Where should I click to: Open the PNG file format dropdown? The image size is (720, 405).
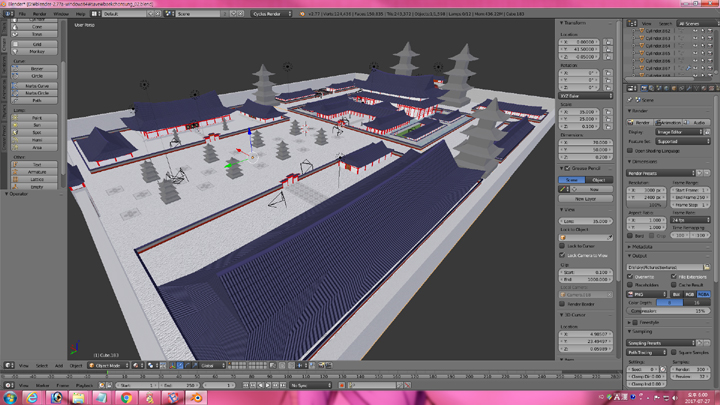(x=647, y=294)
